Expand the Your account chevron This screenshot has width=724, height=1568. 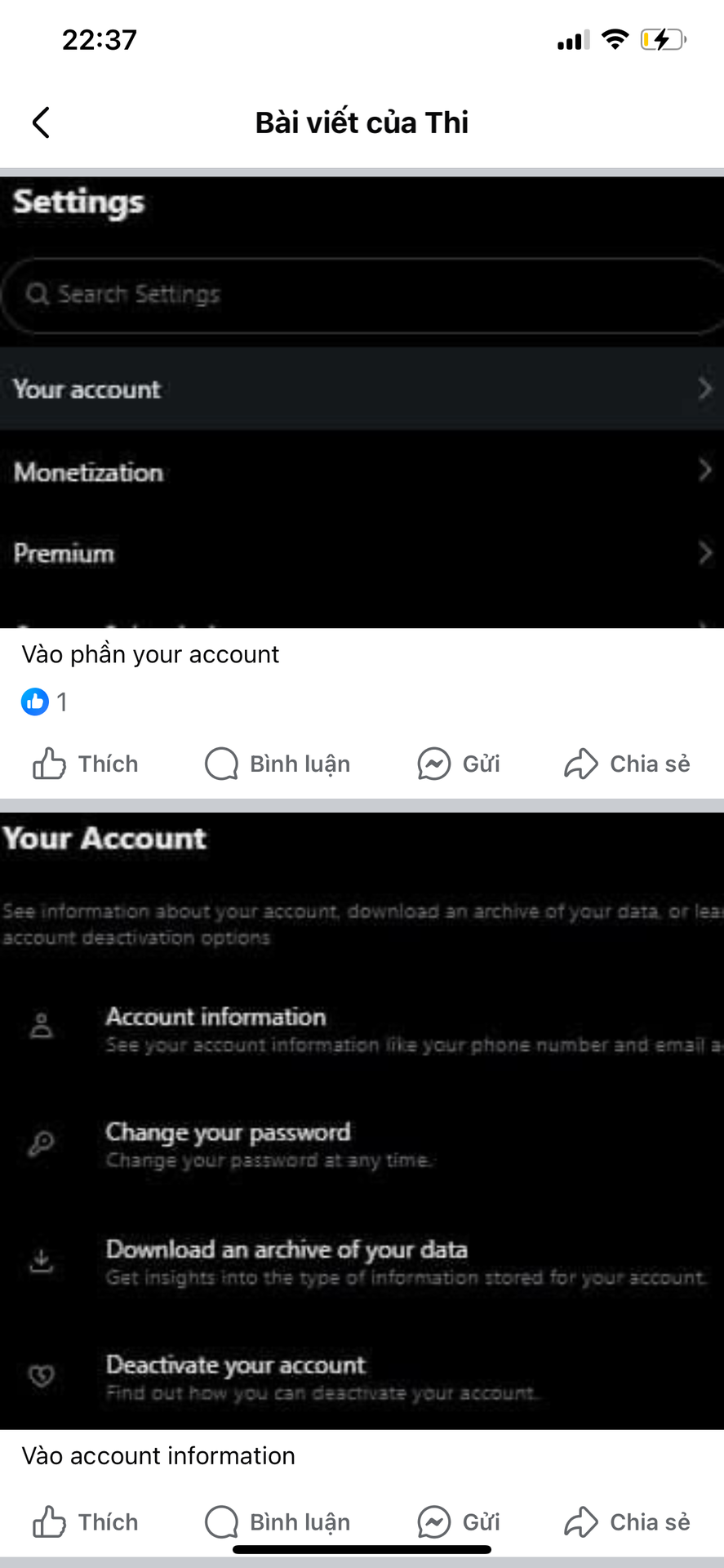704,389
